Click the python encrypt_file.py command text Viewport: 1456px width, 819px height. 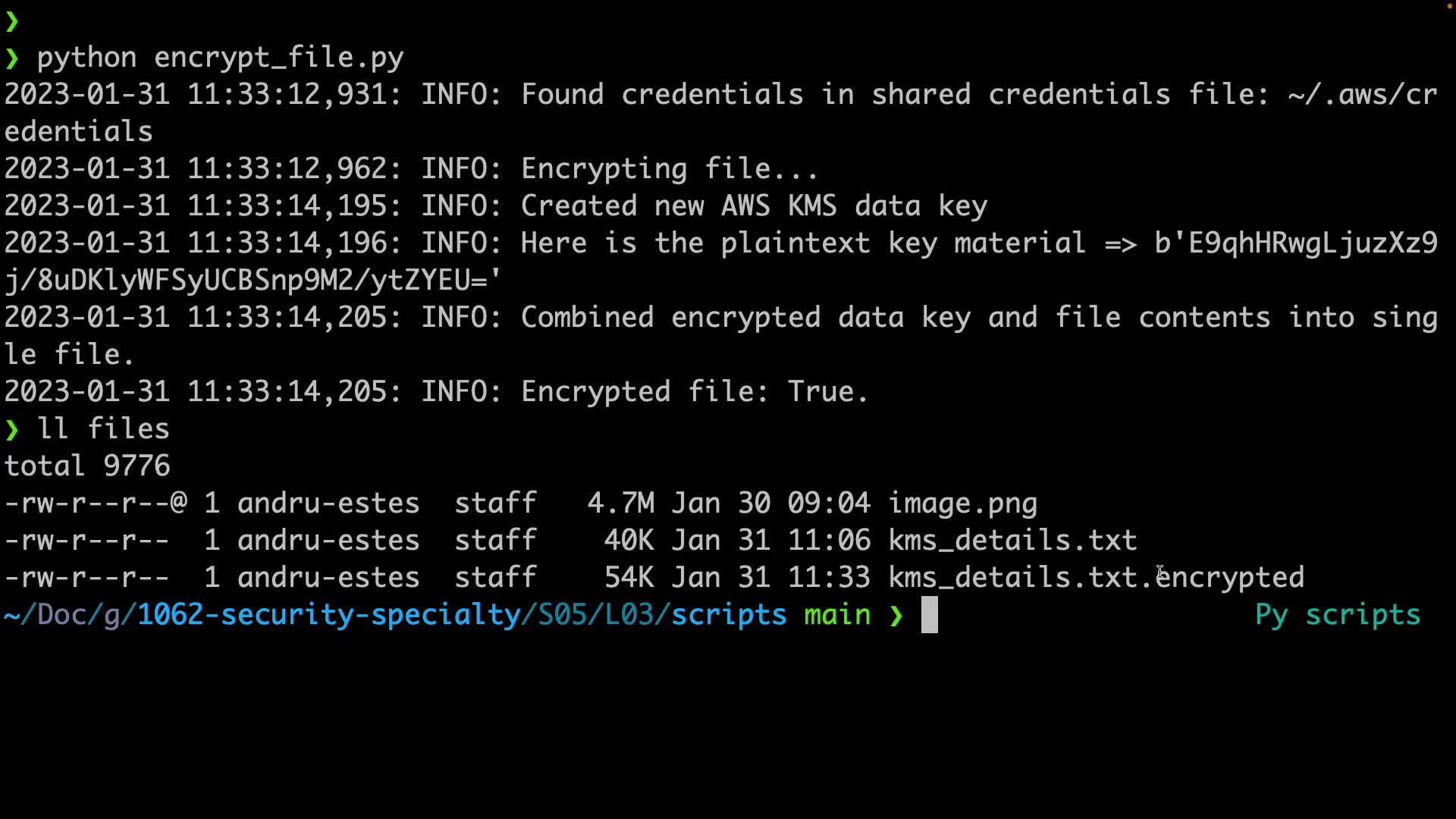click(x=220, y=58)
